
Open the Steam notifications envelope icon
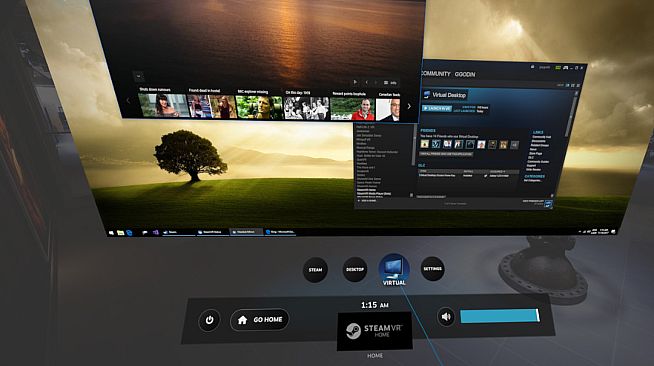click(533, 66)
